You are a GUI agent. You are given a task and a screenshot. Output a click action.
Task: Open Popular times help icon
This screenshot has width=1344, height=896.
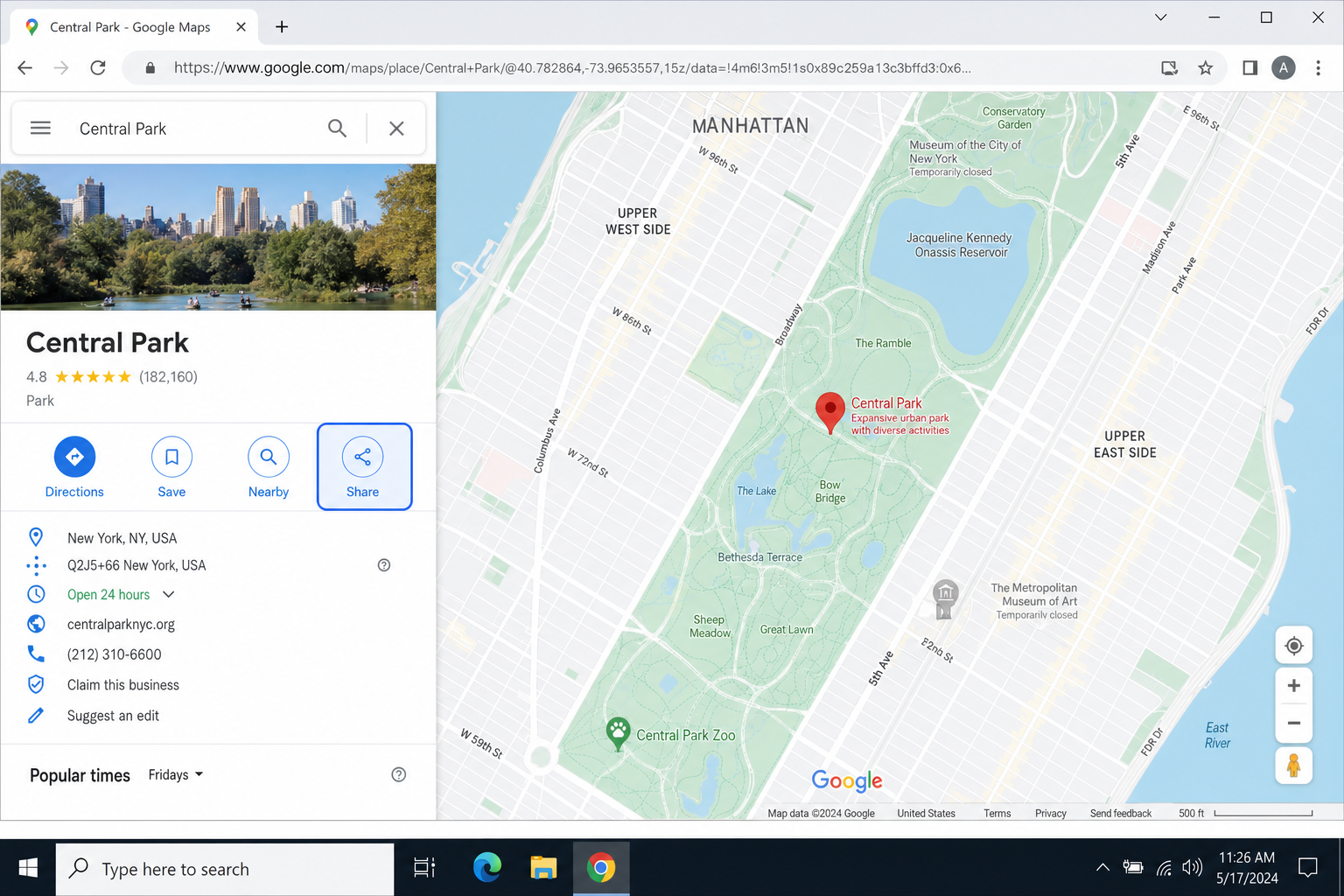pyautogui.click(x=398, y=774)
